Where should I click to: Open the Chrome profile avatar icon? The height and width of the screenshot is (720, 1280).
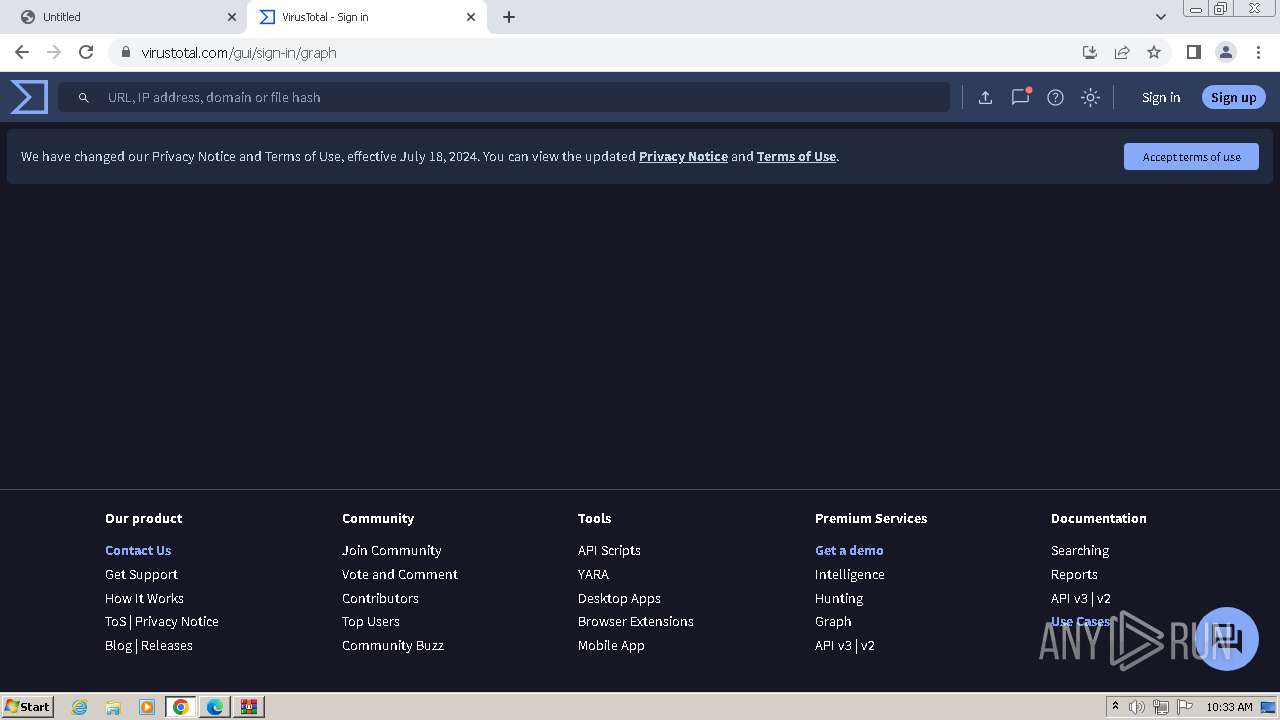pyautogui.click(x=1225, y=52)
